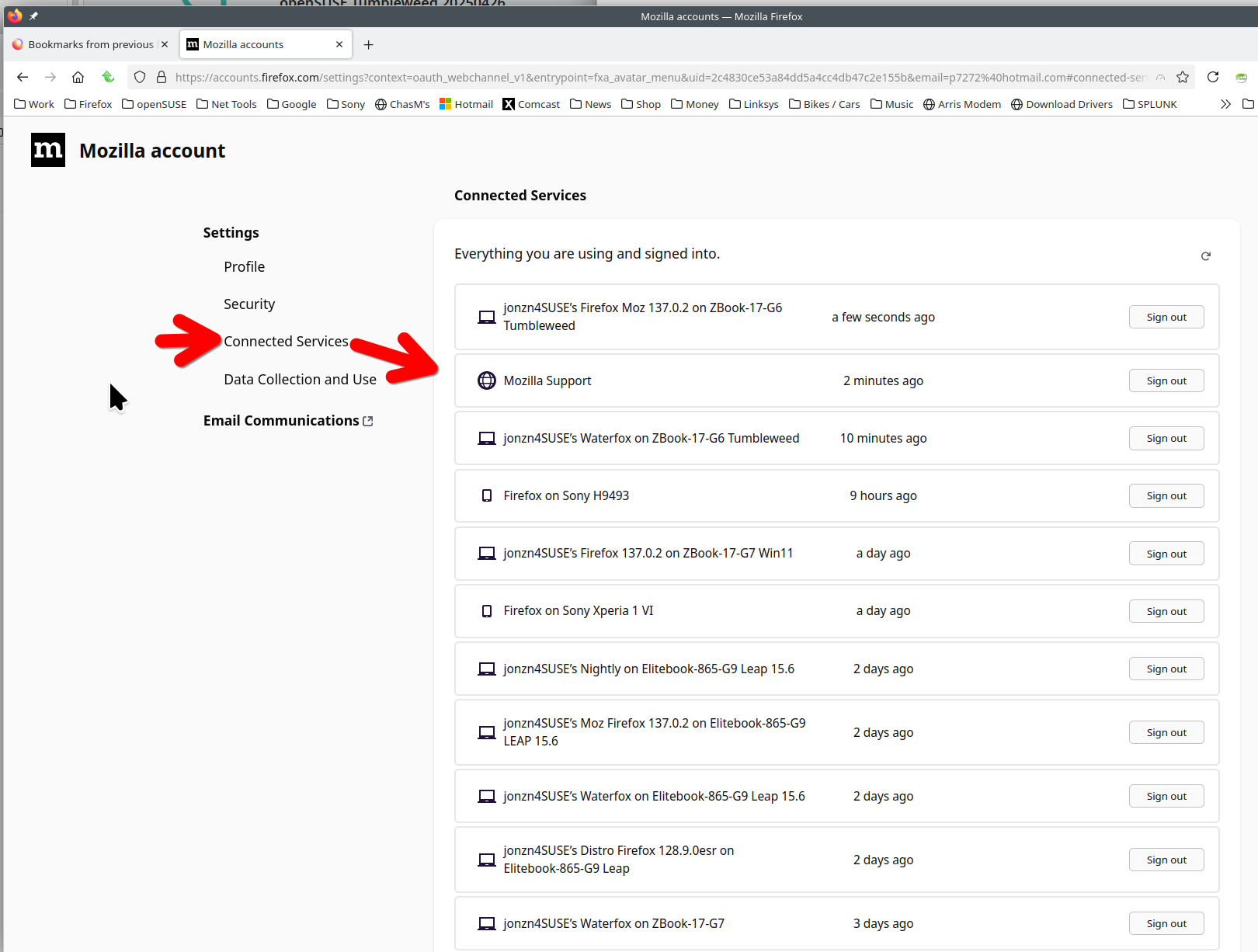Screen dimensions: 1258x952
Task: Open the Arris Modem bookmark
Action: click(962, 104)
